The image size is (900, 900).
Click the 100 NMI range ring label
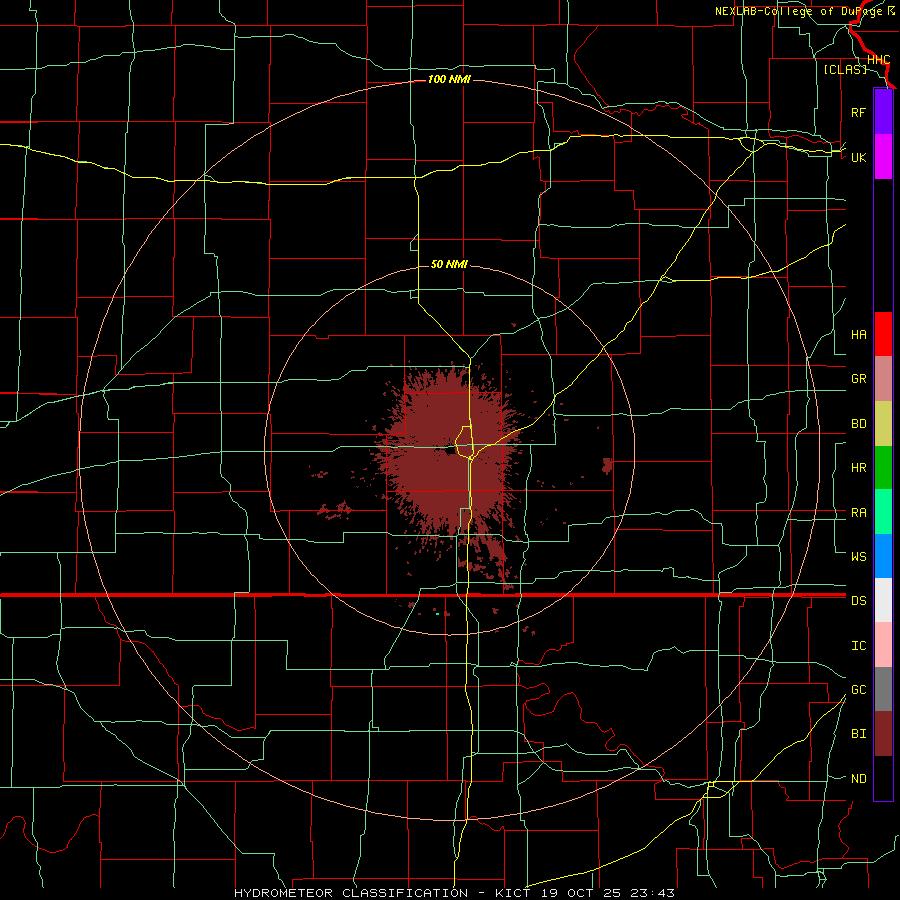pyautogui.click(x=449, y=79)
